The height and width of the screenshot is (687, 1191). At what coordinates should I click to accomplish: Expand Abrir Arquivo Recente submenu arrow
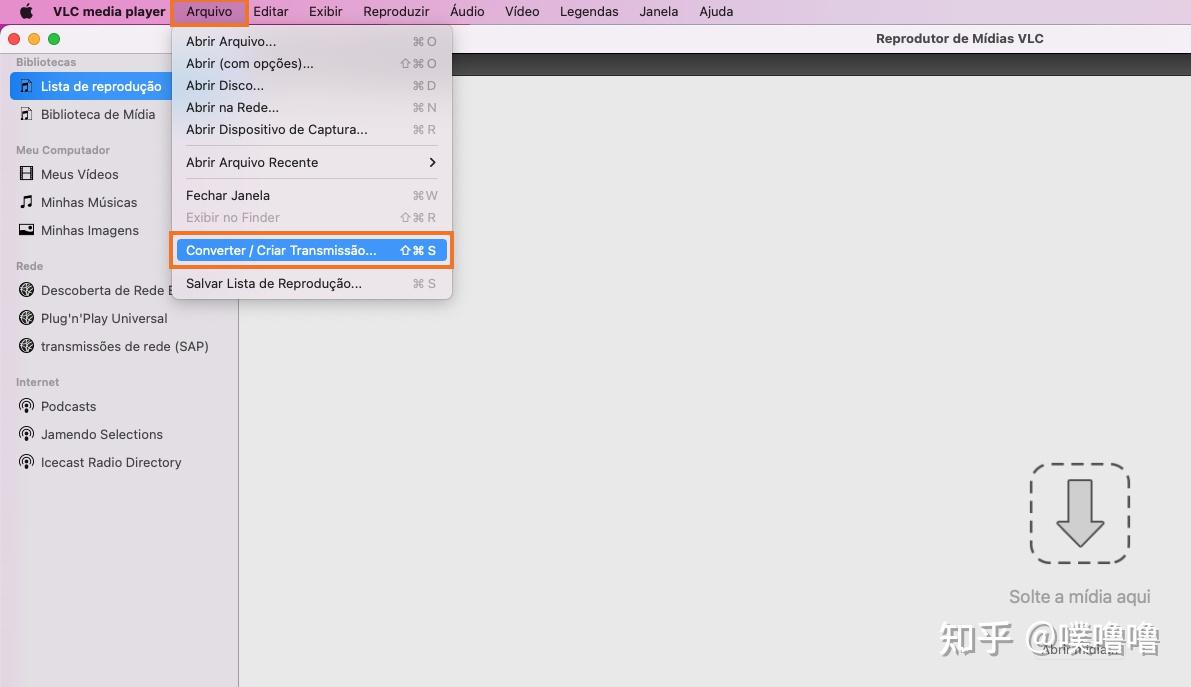pos(432,162)
